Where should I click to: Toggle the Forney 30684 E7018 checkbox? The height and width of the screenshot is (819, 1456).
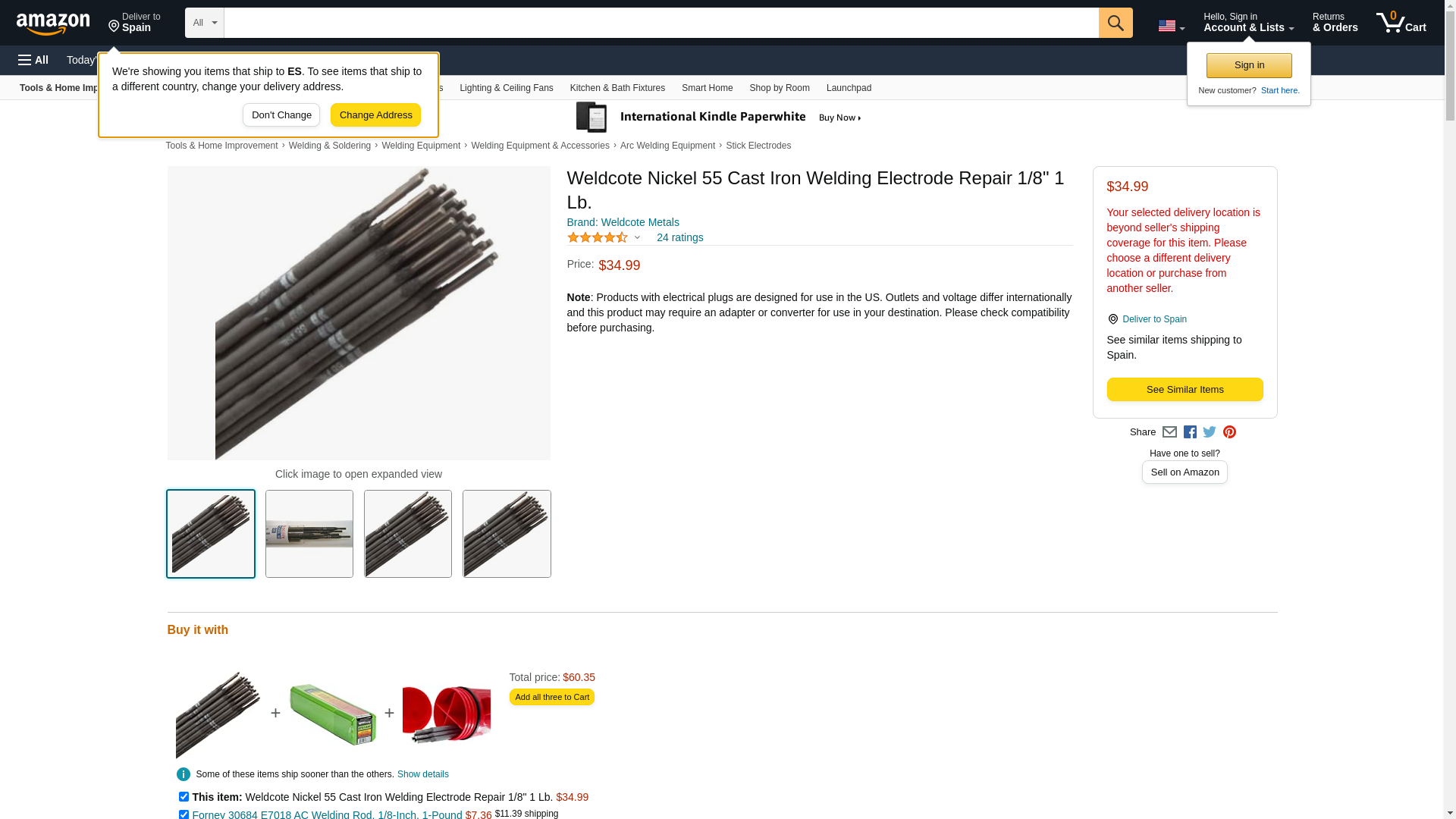[x=184, y=814]
